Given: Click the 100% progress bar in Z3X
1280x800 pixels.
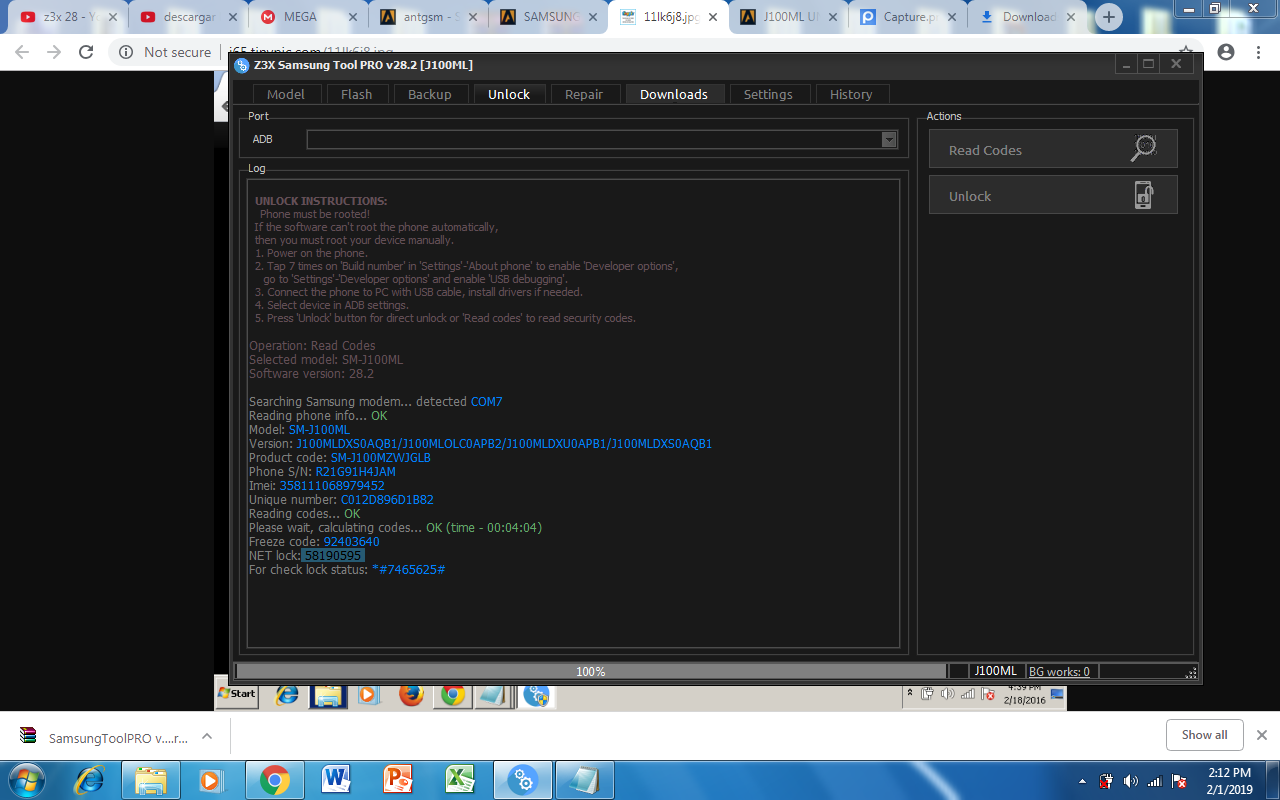Looking at the screenshot, I should [591, 672].
